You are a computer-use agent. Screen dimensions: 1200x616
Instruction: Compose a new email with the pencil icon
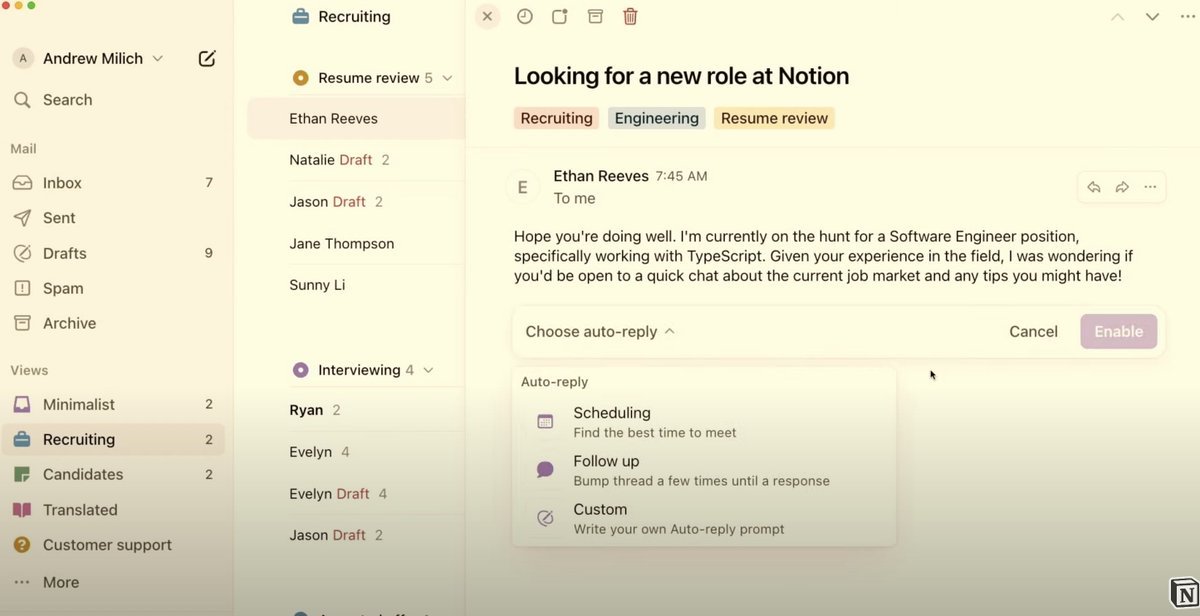pyautogui.click(x=207, y=58)
